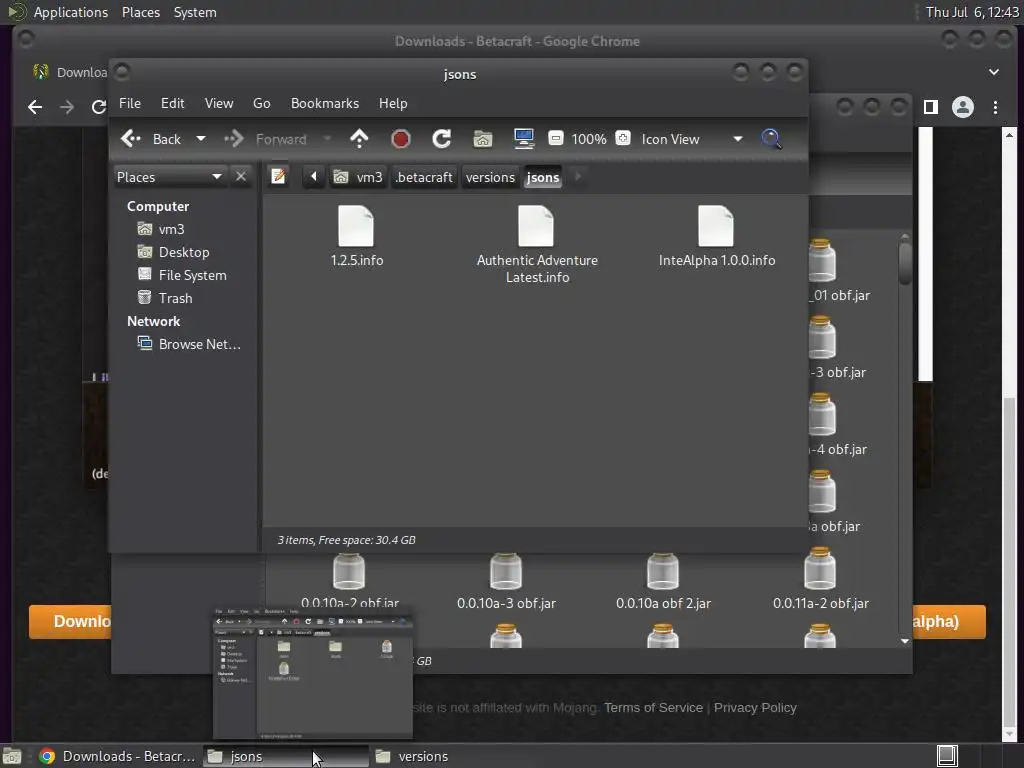
Task: Click Chrome back arrow
Action: 35,107
